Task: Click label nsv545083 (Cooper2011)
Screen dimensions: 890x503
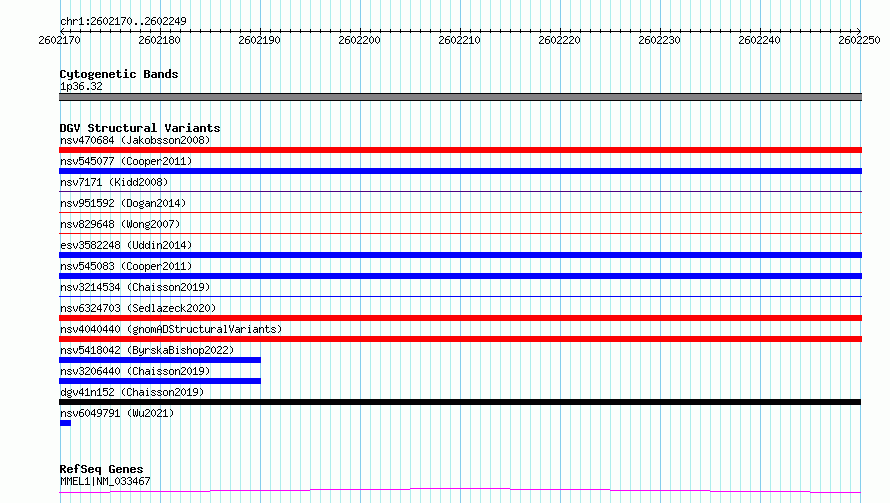Action: 126,266
